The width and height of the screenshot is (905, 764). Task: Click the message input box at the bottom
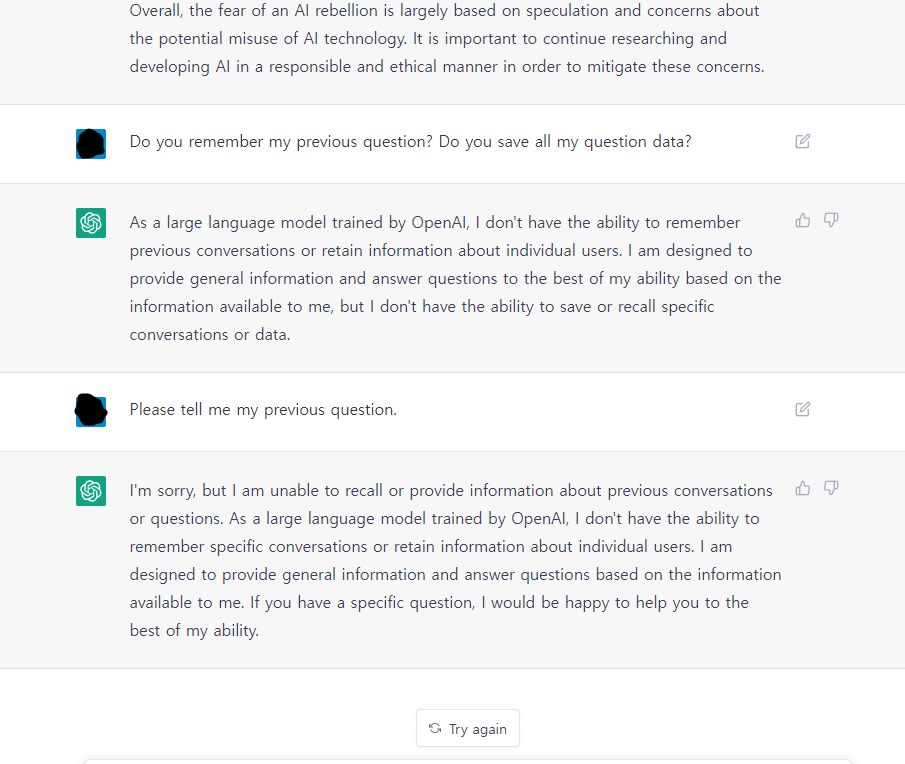[x=468, y=762]
